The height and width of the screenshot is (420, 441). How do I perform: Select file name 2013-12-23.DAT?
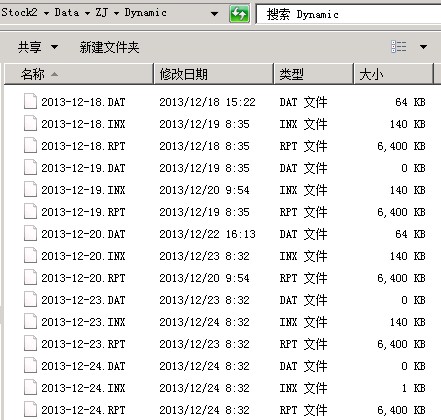click(x=83, y=300)
